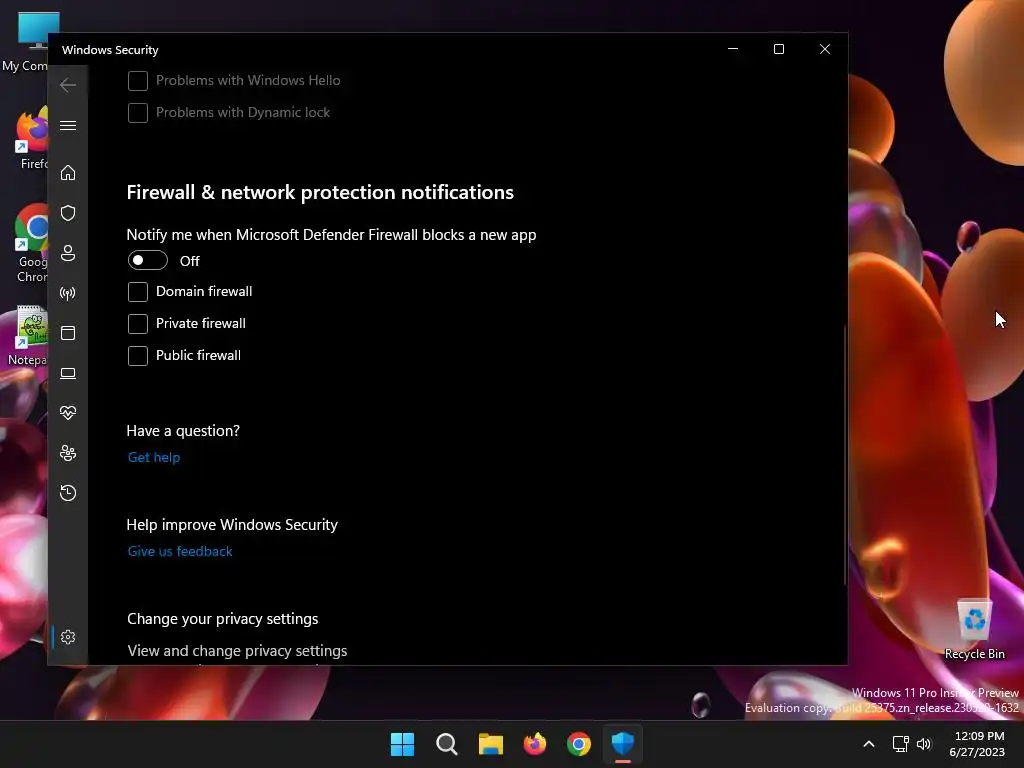This screenshot has width=1024, height=768.
Task: Open Family options icon
Action: point(68,453)
